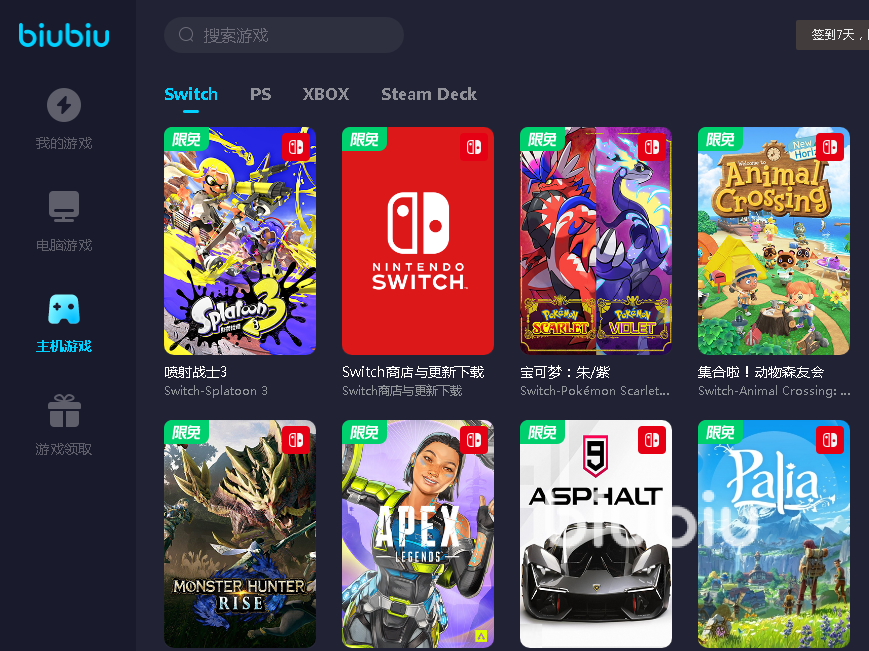The image size is (869, 651).
Task: Click the biubiu logo
Action: (x=64, y=35)
